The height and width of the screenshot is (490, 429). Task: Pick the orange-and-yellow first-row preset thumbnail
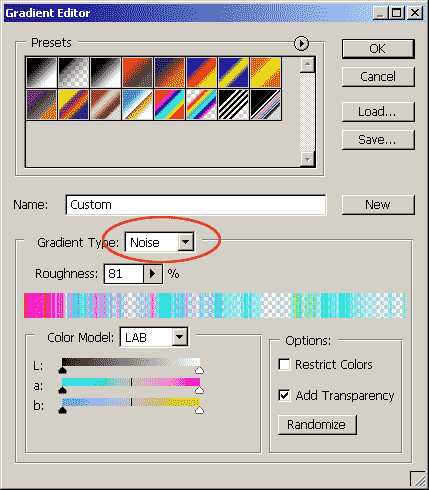[x=265, y=72]
